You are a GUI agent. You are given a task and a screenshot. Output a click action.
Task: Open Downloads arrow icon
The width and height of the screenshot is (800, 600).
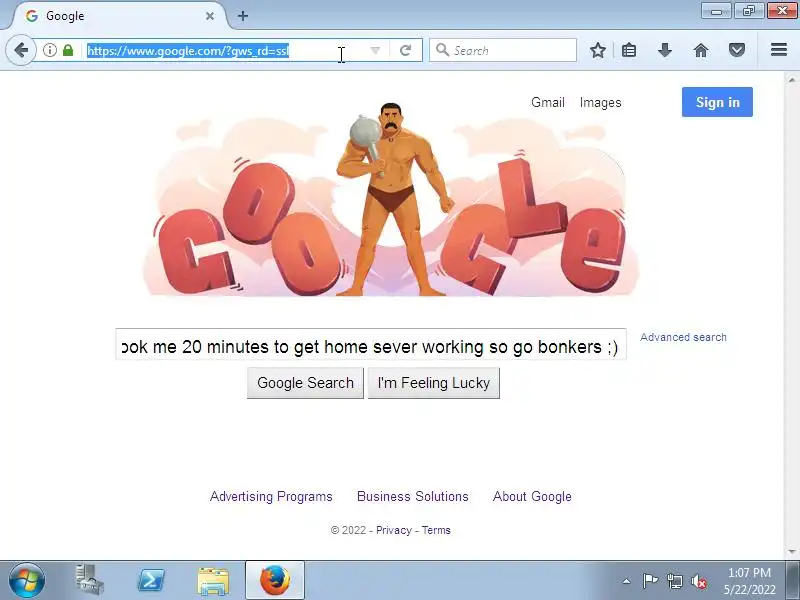tap(664, 50)
